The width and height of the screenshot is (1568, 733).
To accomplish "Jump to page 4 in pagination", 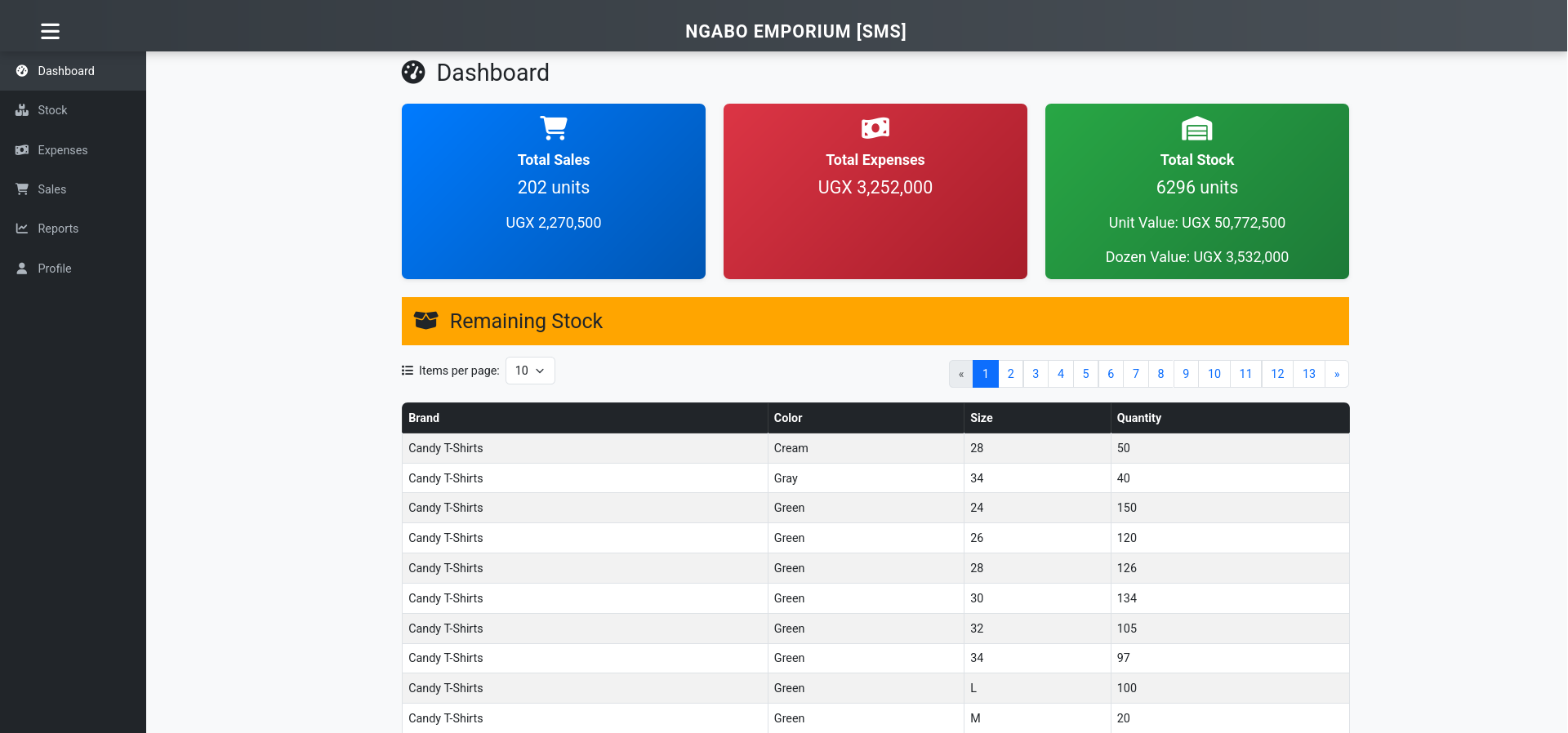I will point(1061,374).
